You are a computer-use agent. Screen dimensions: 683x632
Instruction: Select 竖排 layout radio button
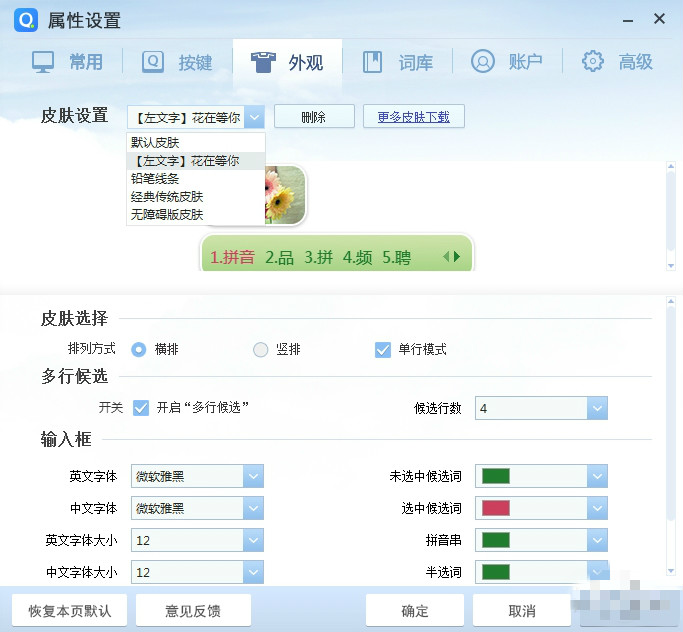(260, 349)
